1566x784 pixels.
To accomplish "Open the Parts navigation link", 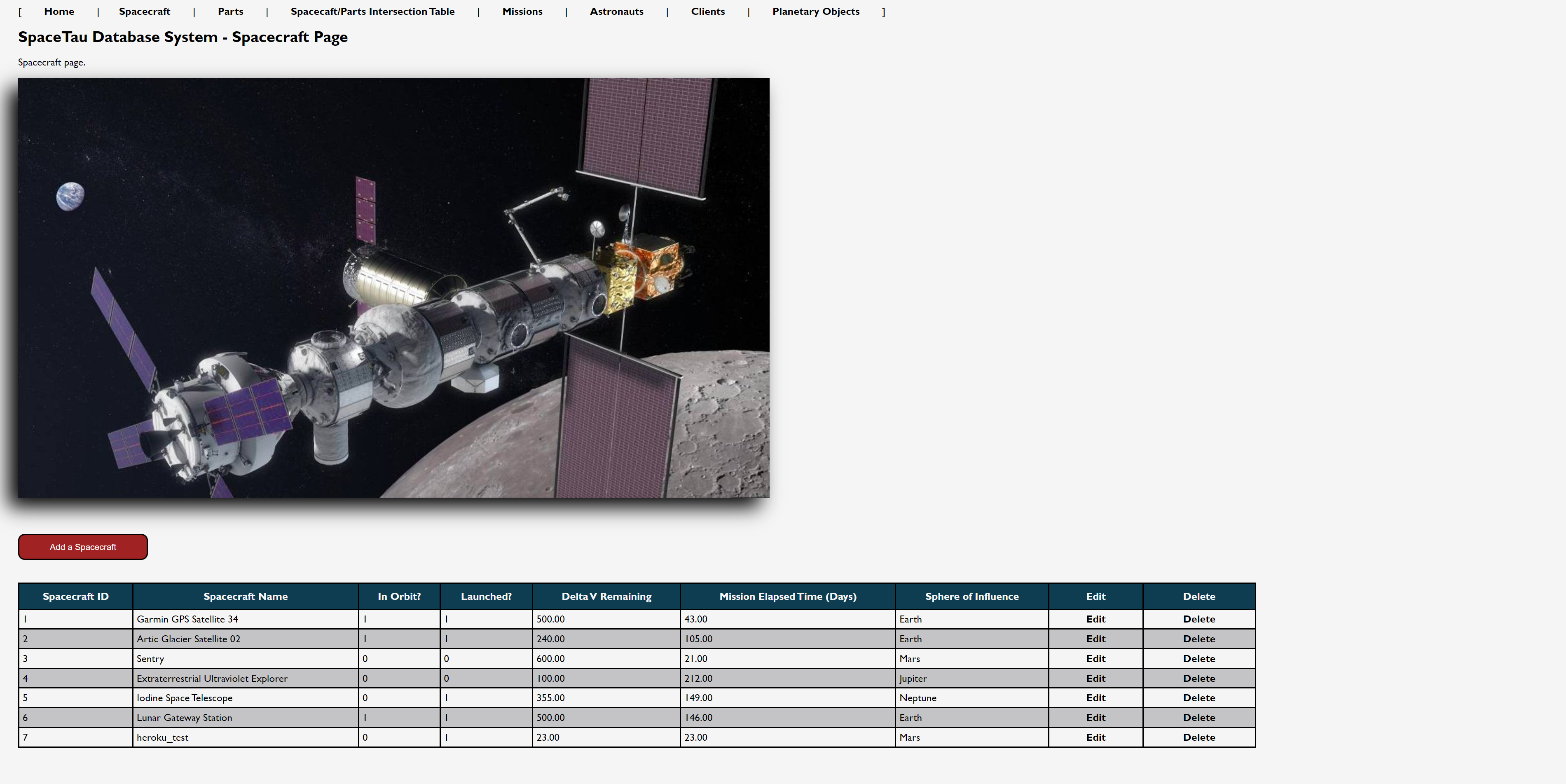I will click(230, 12).
